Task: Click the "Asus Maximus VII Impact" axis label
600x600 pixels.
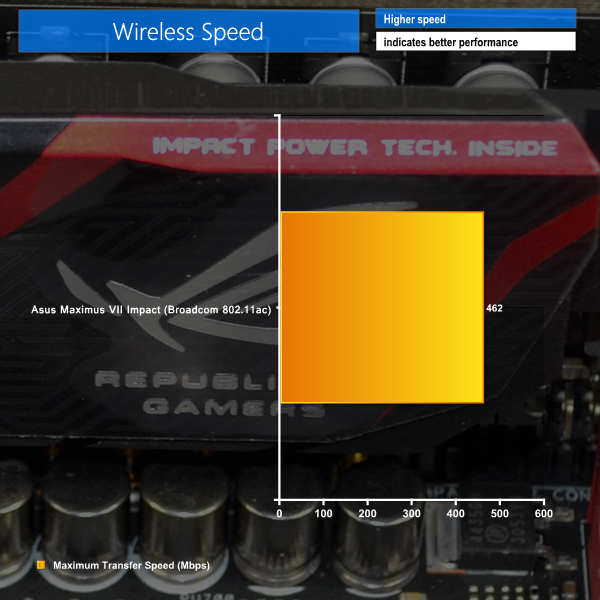Action: coord(151,310)
